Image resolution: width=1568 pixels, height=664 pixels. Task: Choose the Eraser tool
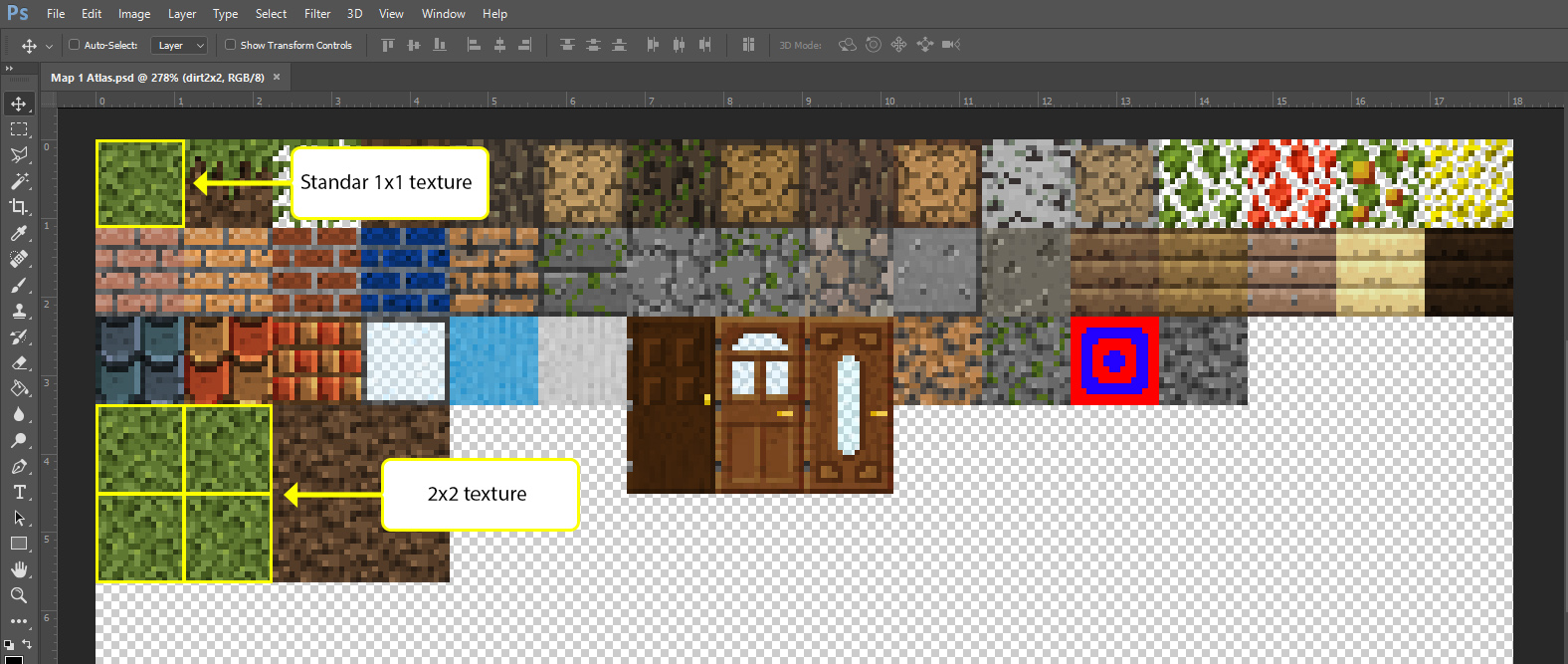(x=19, y=362)
